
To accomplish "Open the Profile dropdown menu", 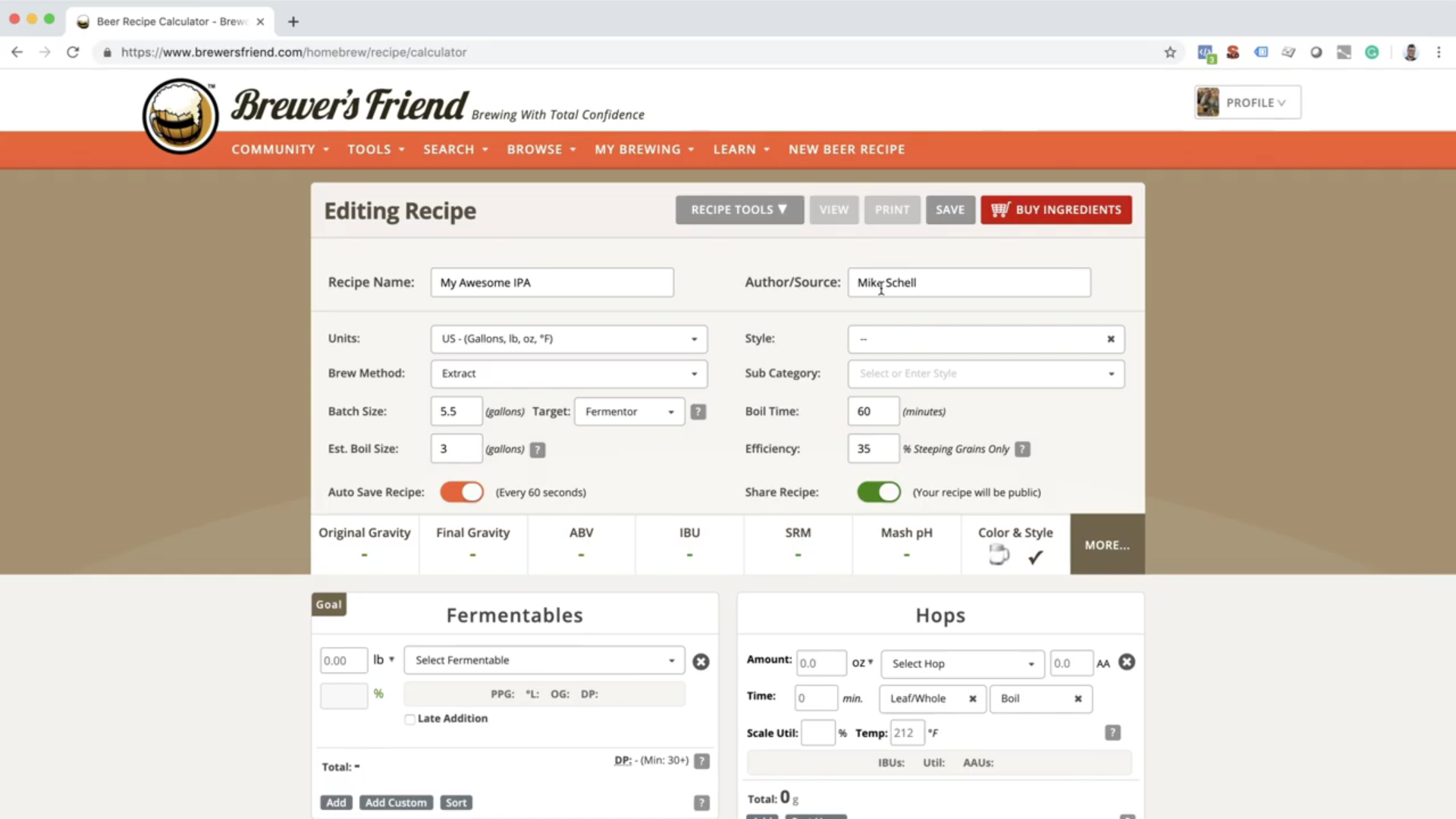I will 1247,102.
